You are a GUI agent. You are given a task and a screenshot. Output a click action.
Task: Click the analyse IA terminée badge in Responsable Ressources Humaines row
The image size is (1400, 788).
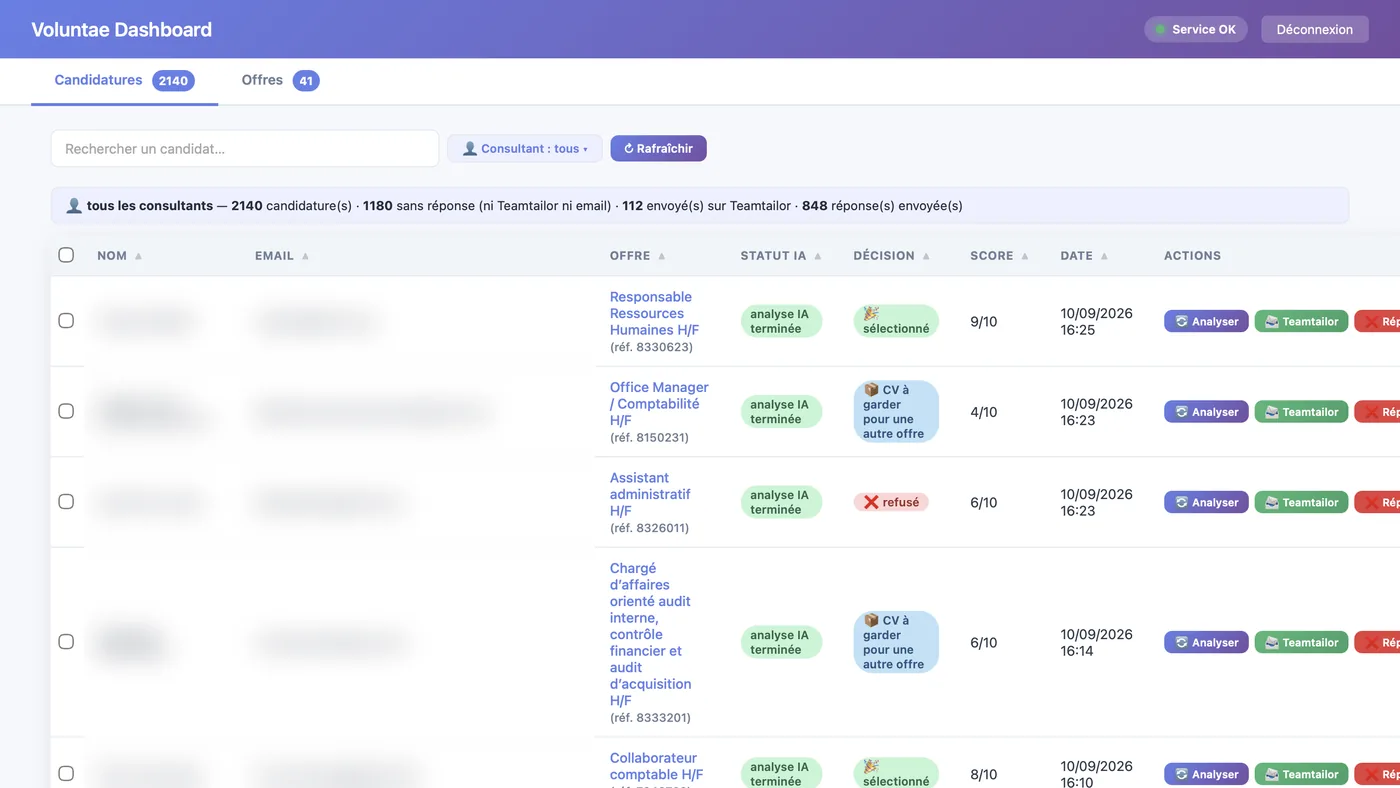781,321
